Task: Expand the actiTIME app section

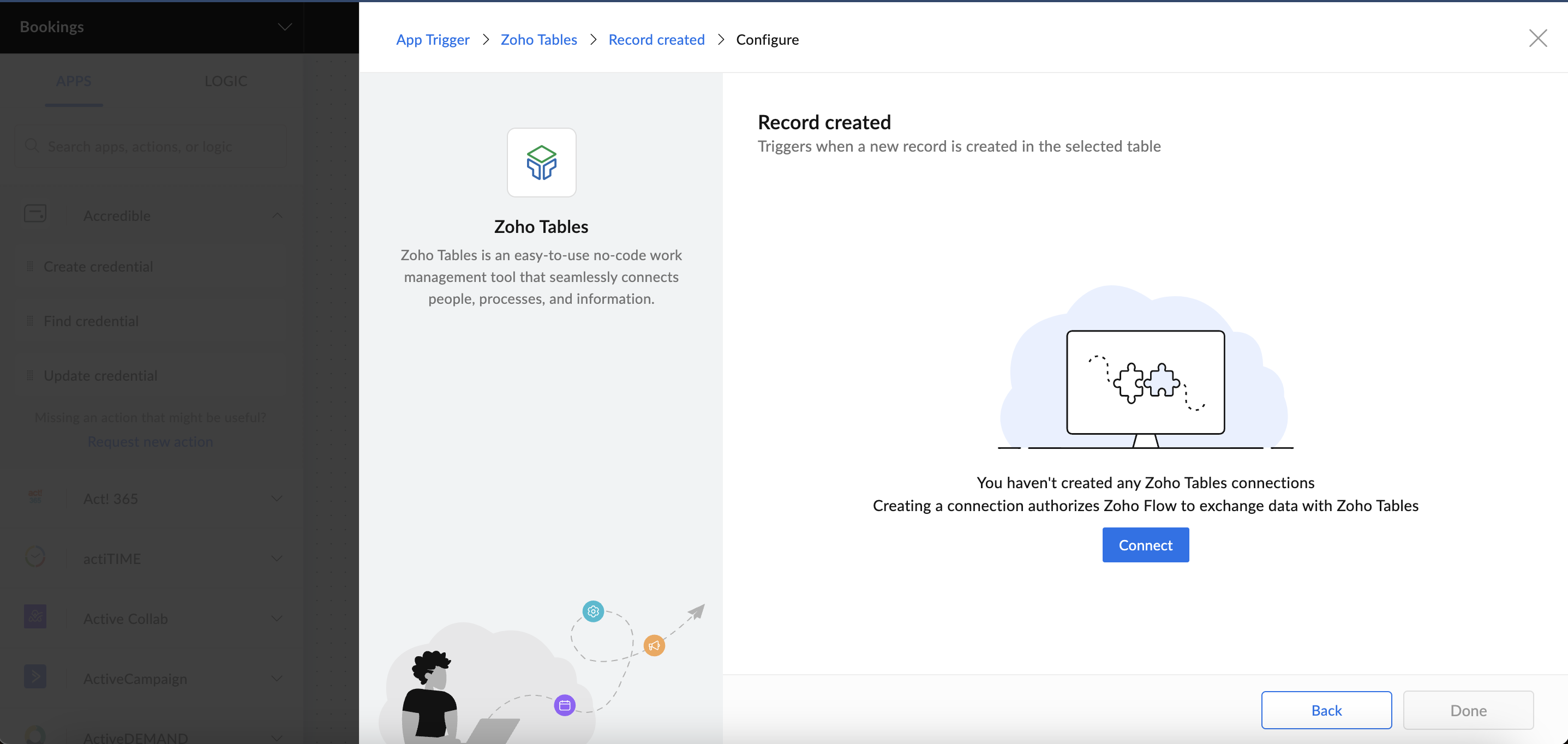Action: tap(277, 559)
